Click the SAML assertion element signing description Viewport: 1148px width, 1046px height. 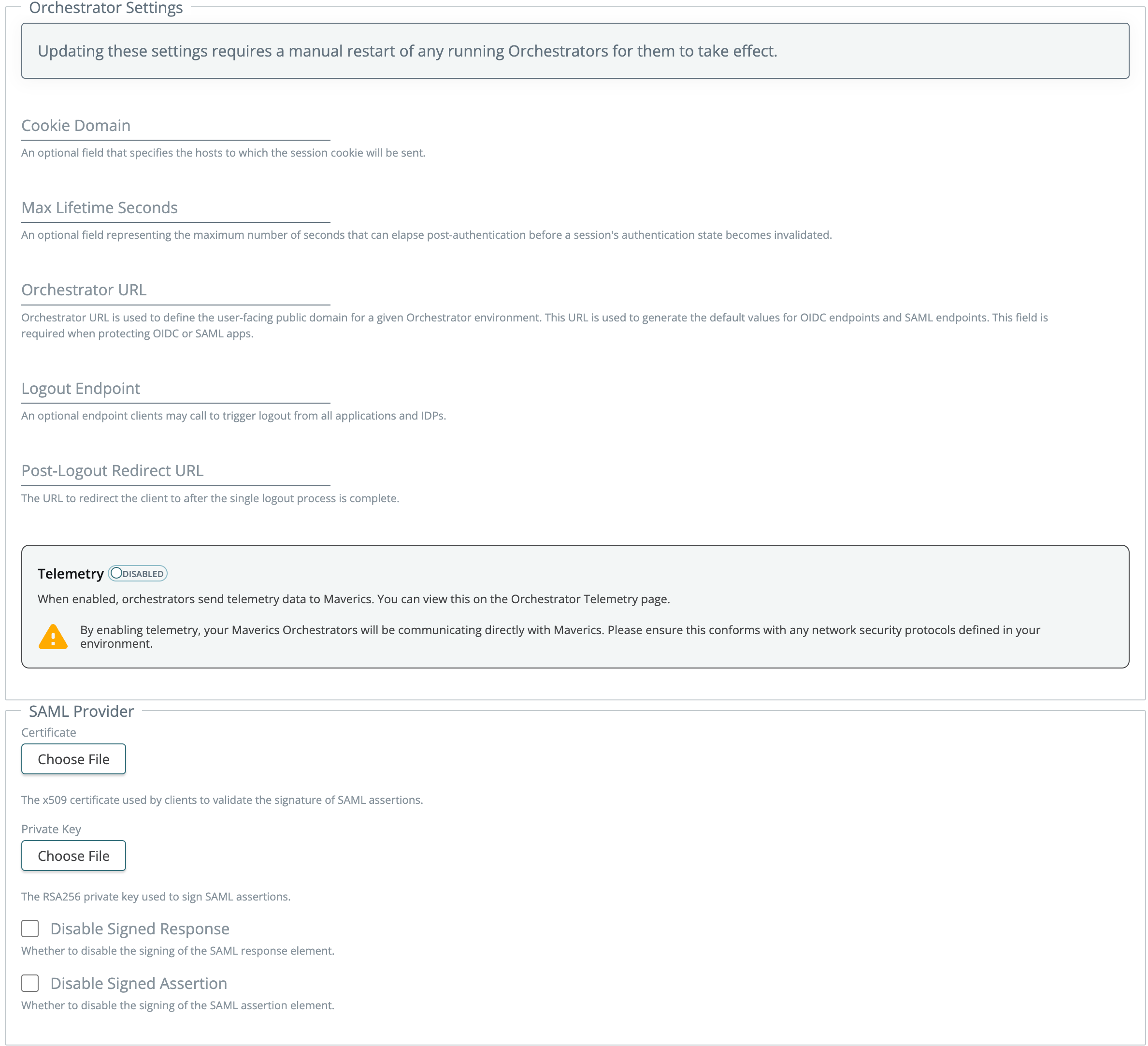(178, 1005)
